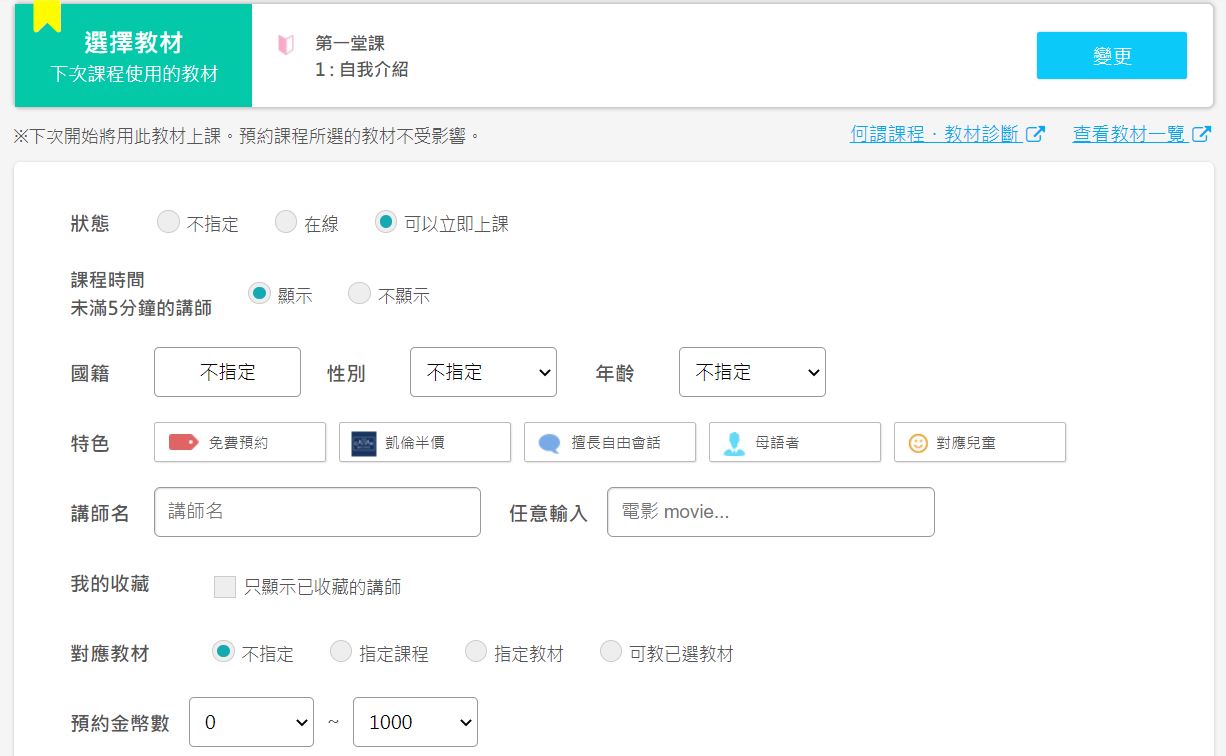Choose the 指定課程 radio option
Viewport: 1226px width, 756px height.
pos(341,652)
